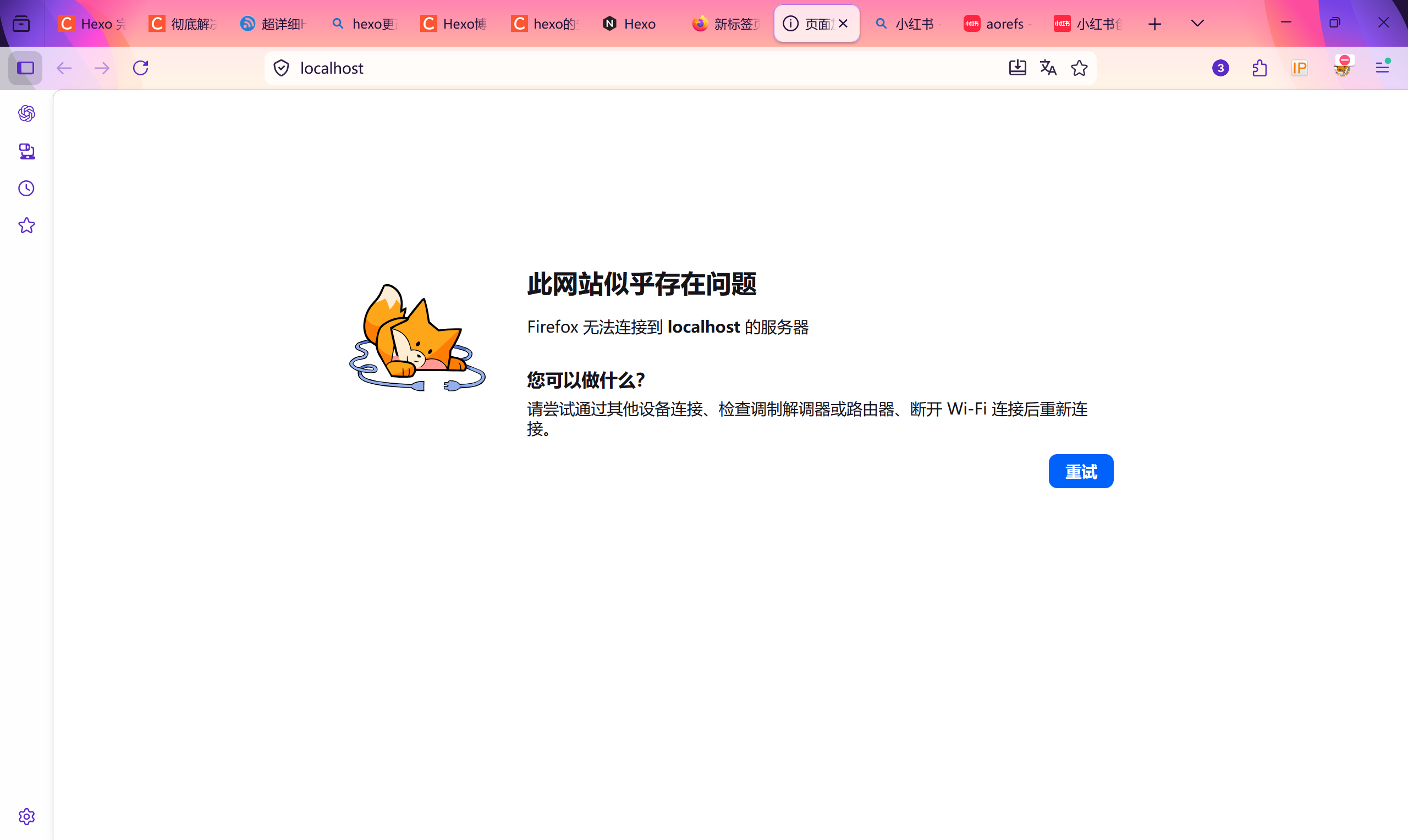Switch to the 'aorefs' tab

coord(998,24)
